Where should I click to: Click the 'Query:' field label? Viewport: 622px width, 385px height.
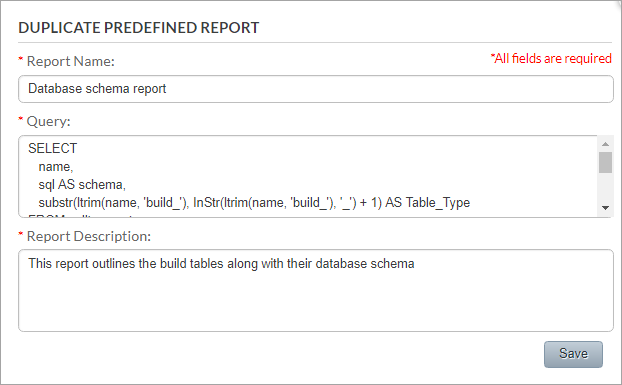pos(48,121)
